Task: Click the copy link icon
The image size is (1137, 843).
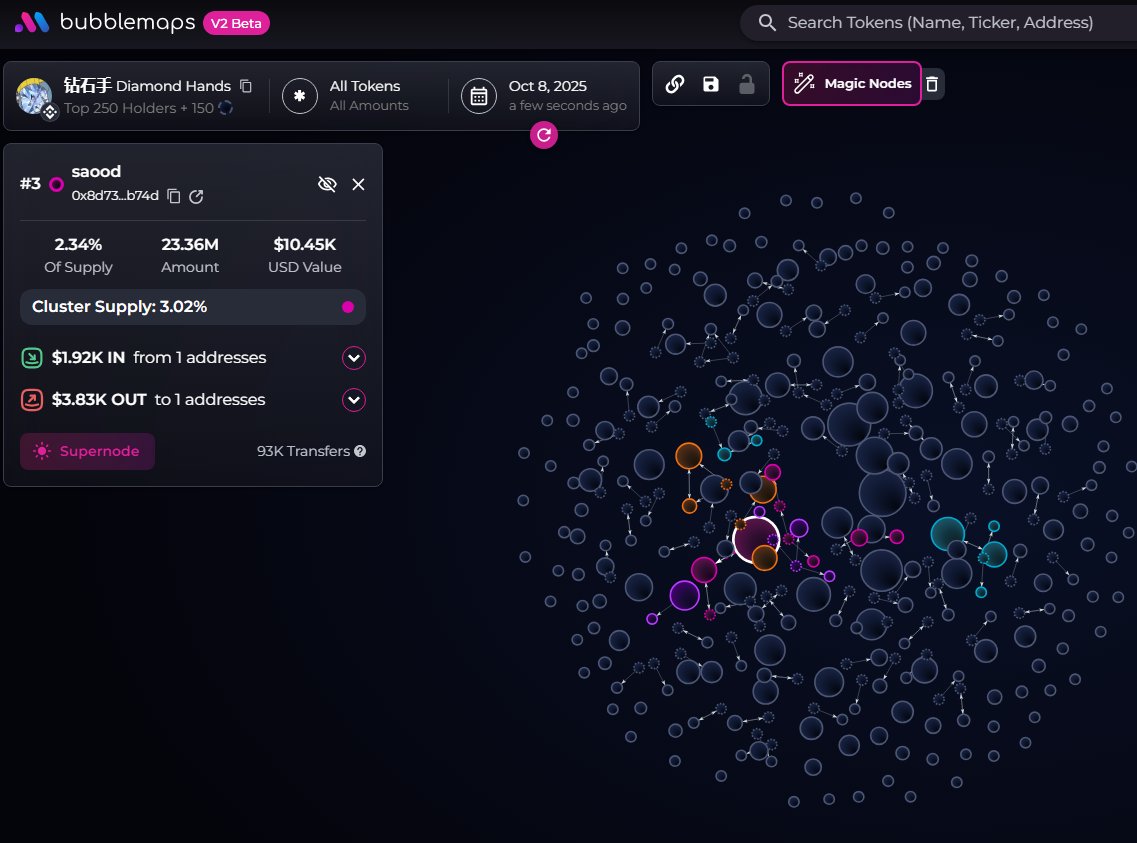Action: click(675, 84)
